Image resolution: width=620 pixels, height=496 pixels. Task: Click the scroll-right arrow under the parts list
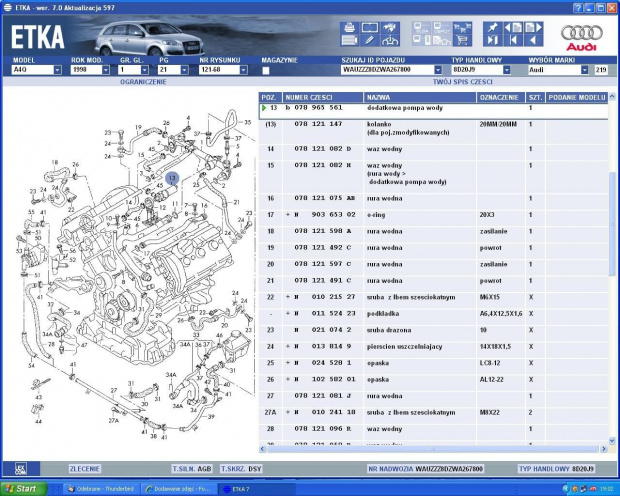pyautogui.click(x=604, y=449)
